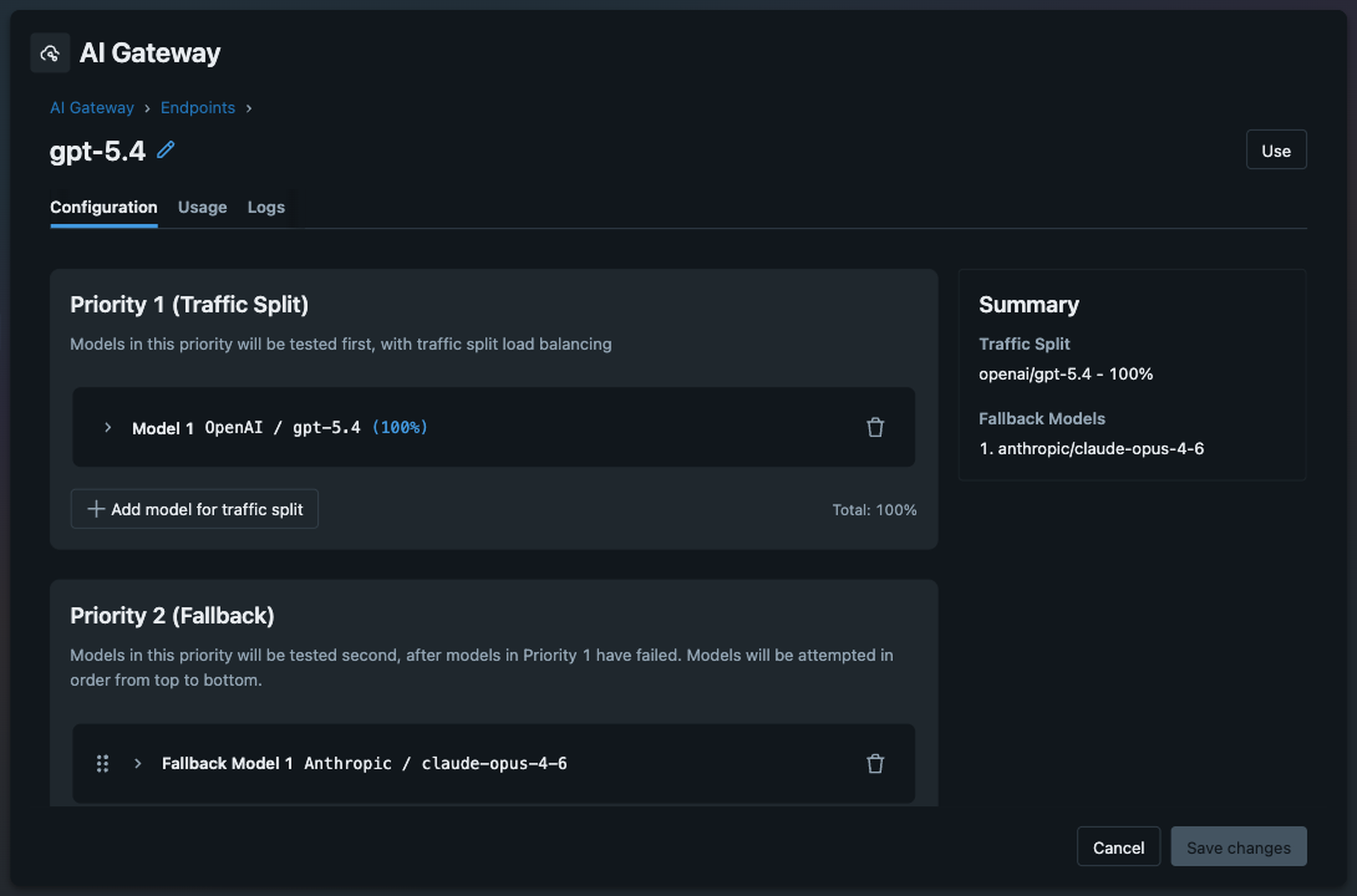Screen dimensions: 1357x896
Task: Expand Model 1 OpenAI gpt-5.4 details
Action: pyautogui.click(x=108, y=427)
